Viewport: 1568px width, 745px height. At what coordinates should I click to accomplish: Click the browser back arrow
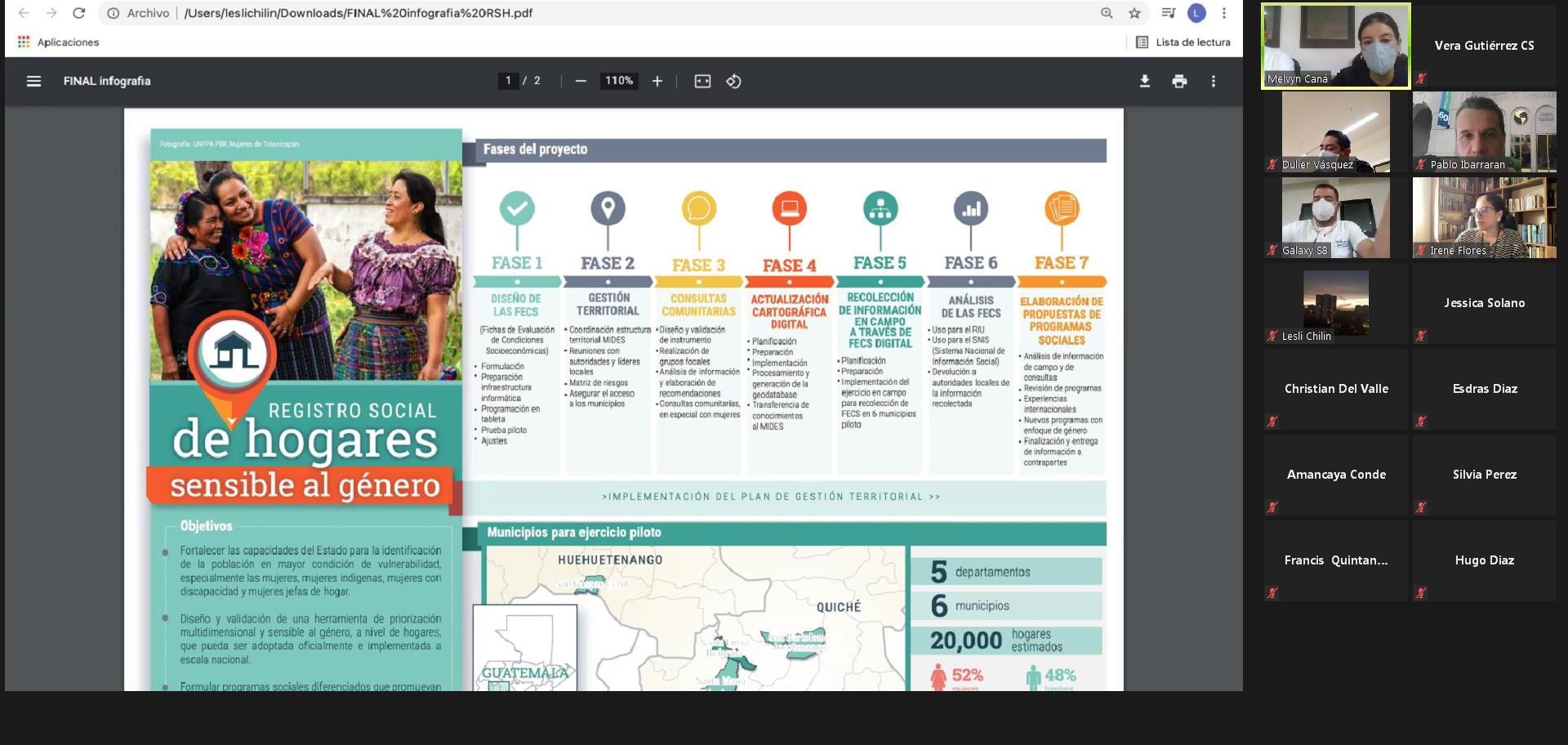pyautogui.click(x=24, y=13)
